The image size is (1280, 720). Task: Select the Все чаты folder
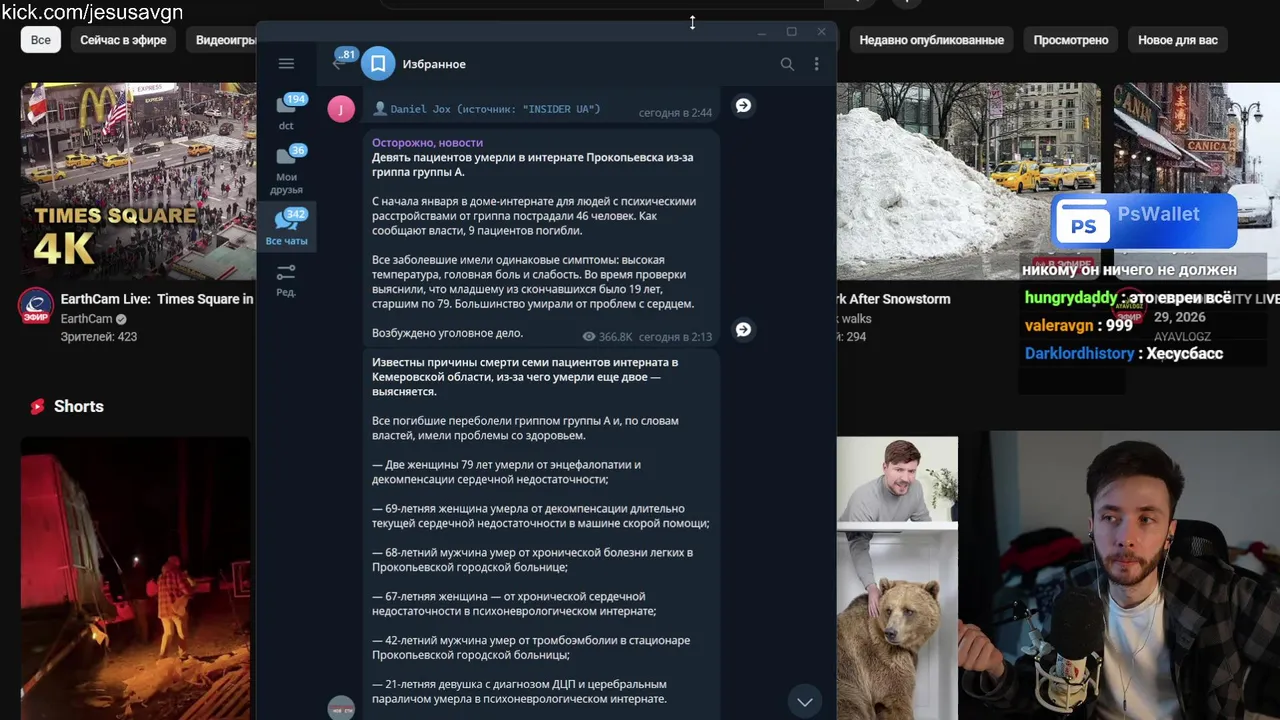286,228
